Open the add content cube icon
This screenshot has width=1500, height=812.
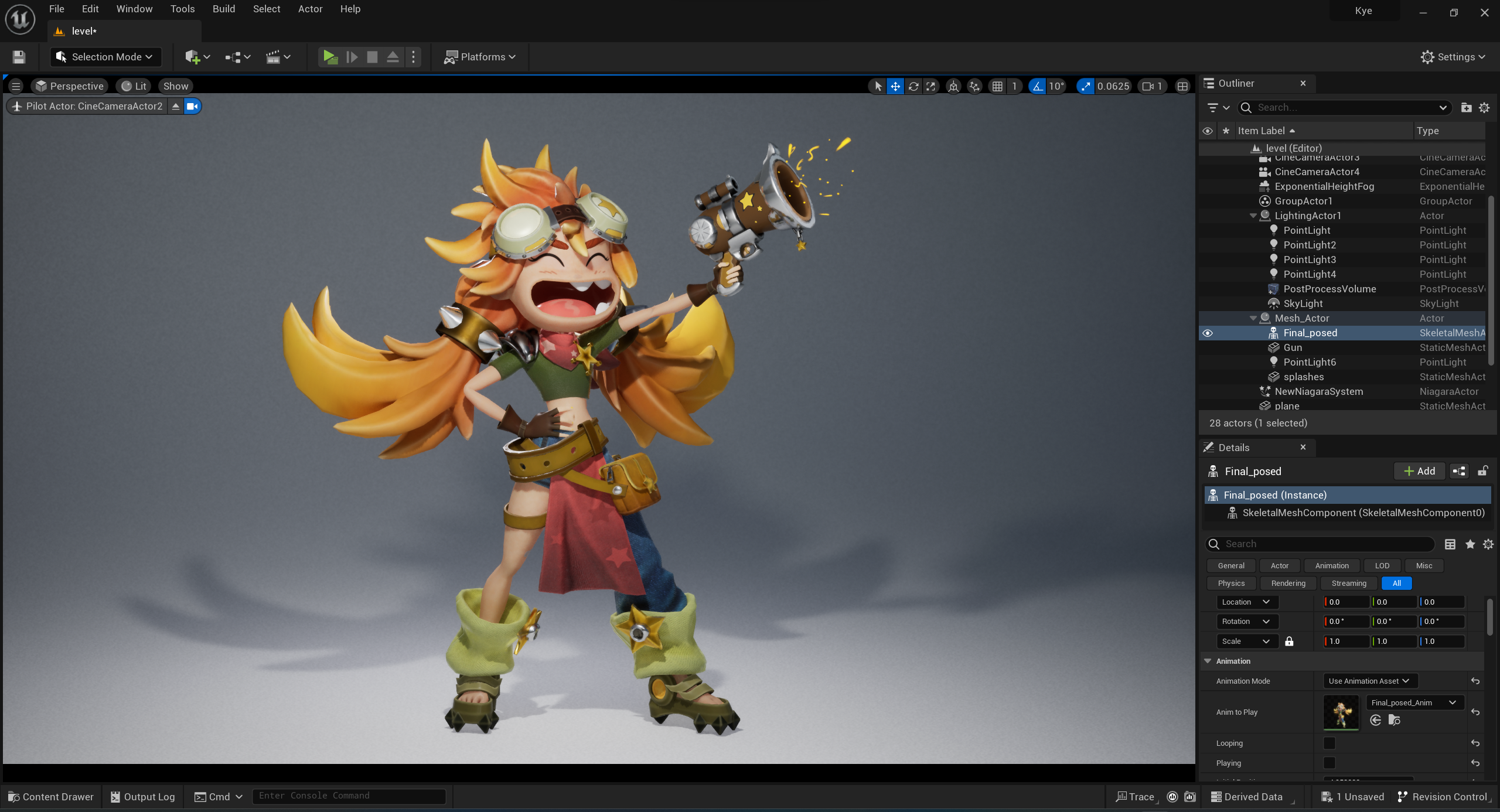click(x=193, y=57)
